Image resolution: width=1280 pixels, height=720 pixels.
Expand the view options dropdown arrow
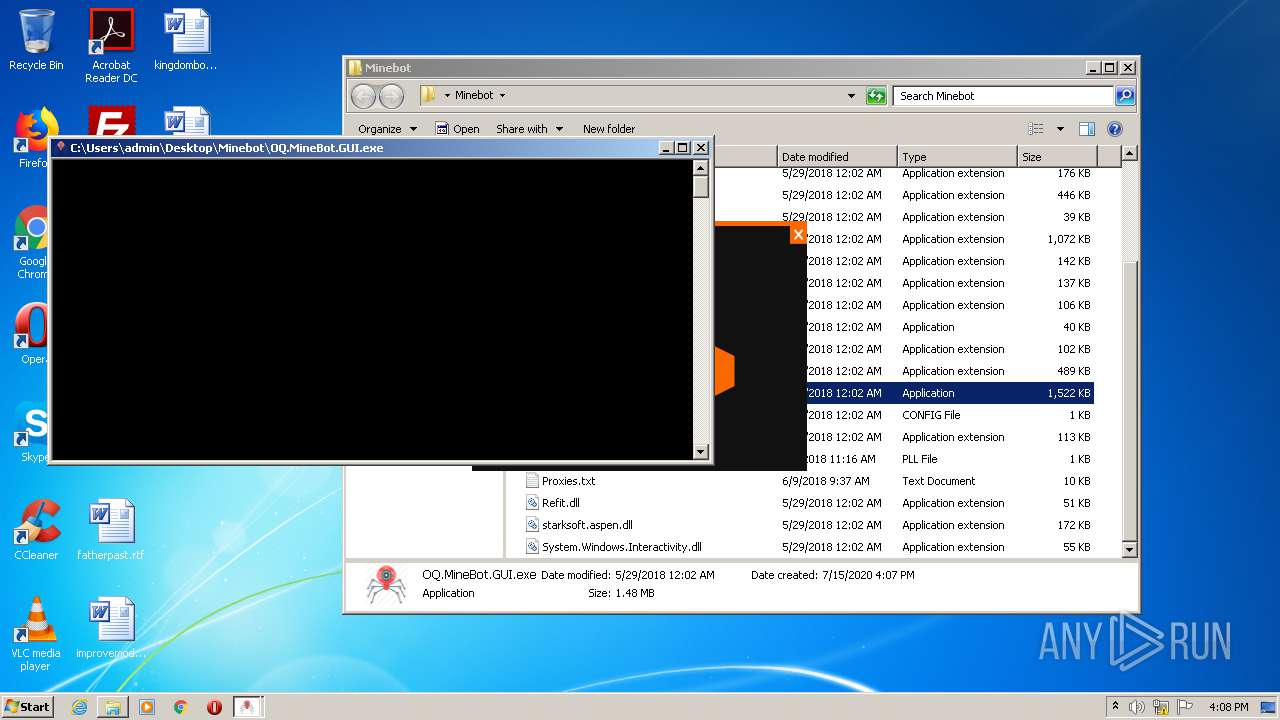click(x=1060, y=129)
